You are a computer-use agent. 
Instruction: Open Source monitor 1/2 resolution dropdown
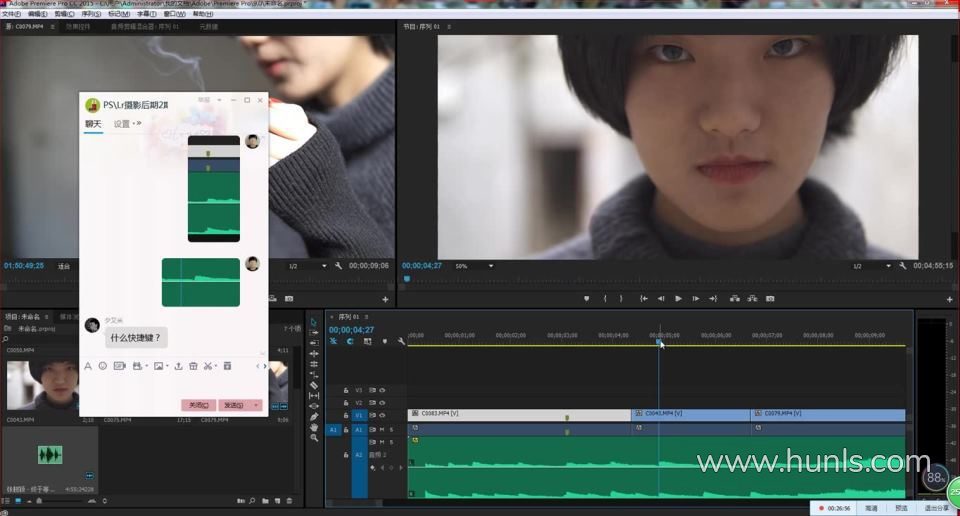coord(308,266)
